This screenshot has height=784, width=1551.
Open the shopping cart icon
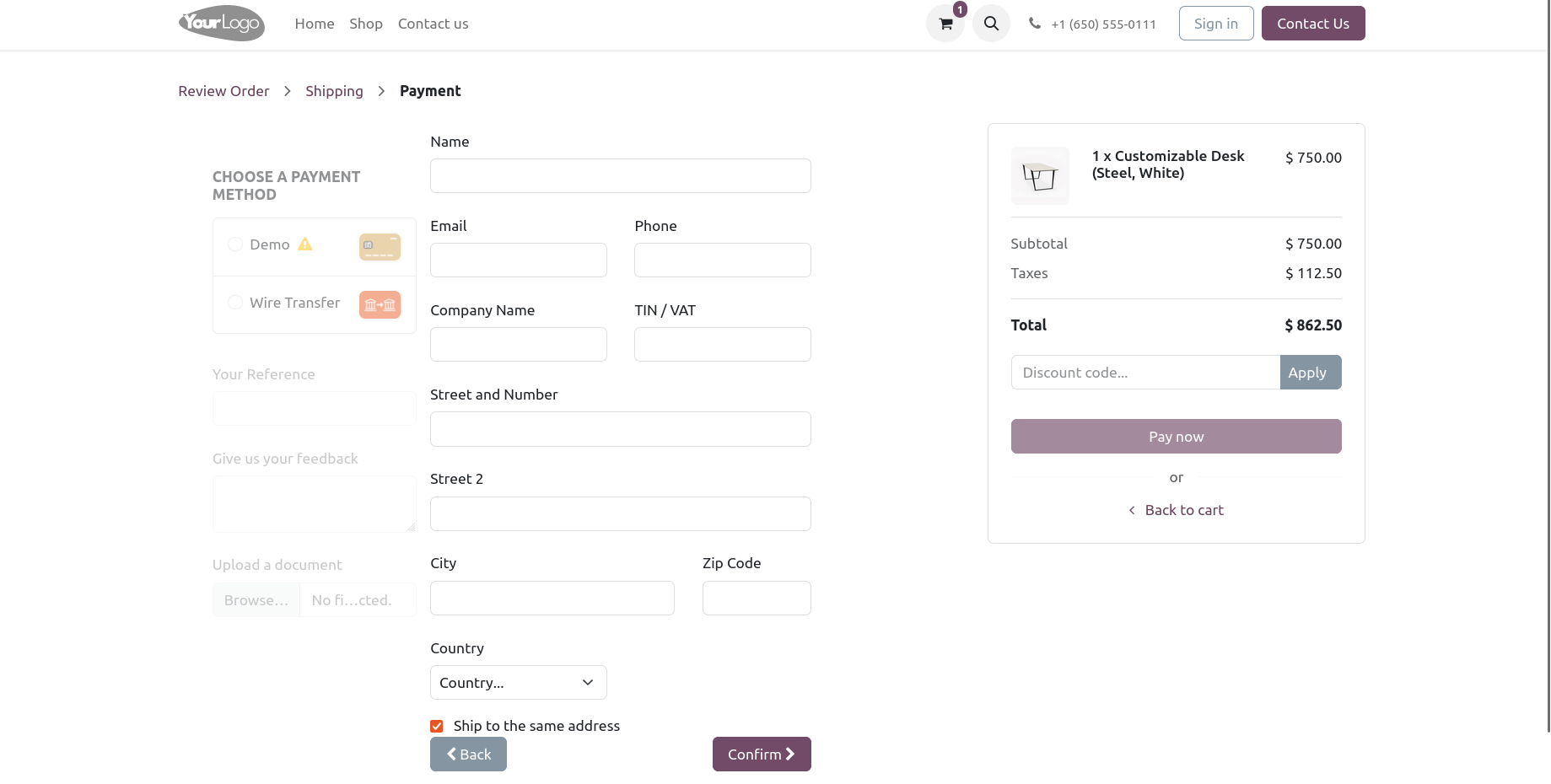pyautogui.click(x=945, y=24)
